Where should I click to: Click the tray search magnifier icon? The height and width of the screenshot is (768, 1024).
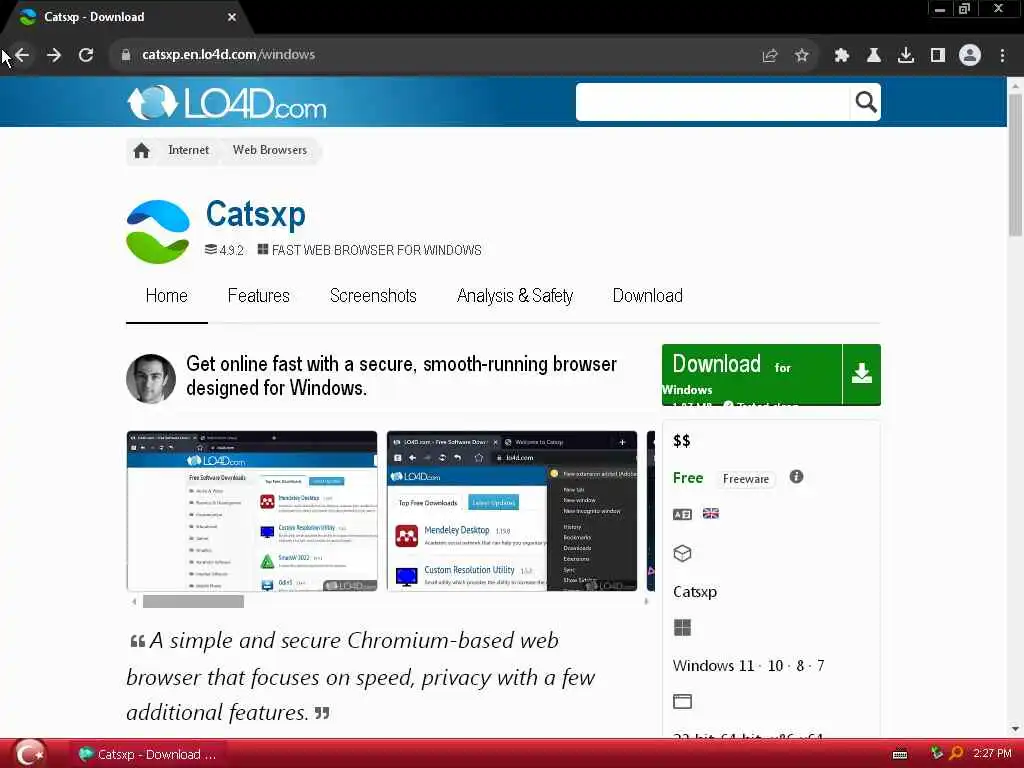[956, 754]
